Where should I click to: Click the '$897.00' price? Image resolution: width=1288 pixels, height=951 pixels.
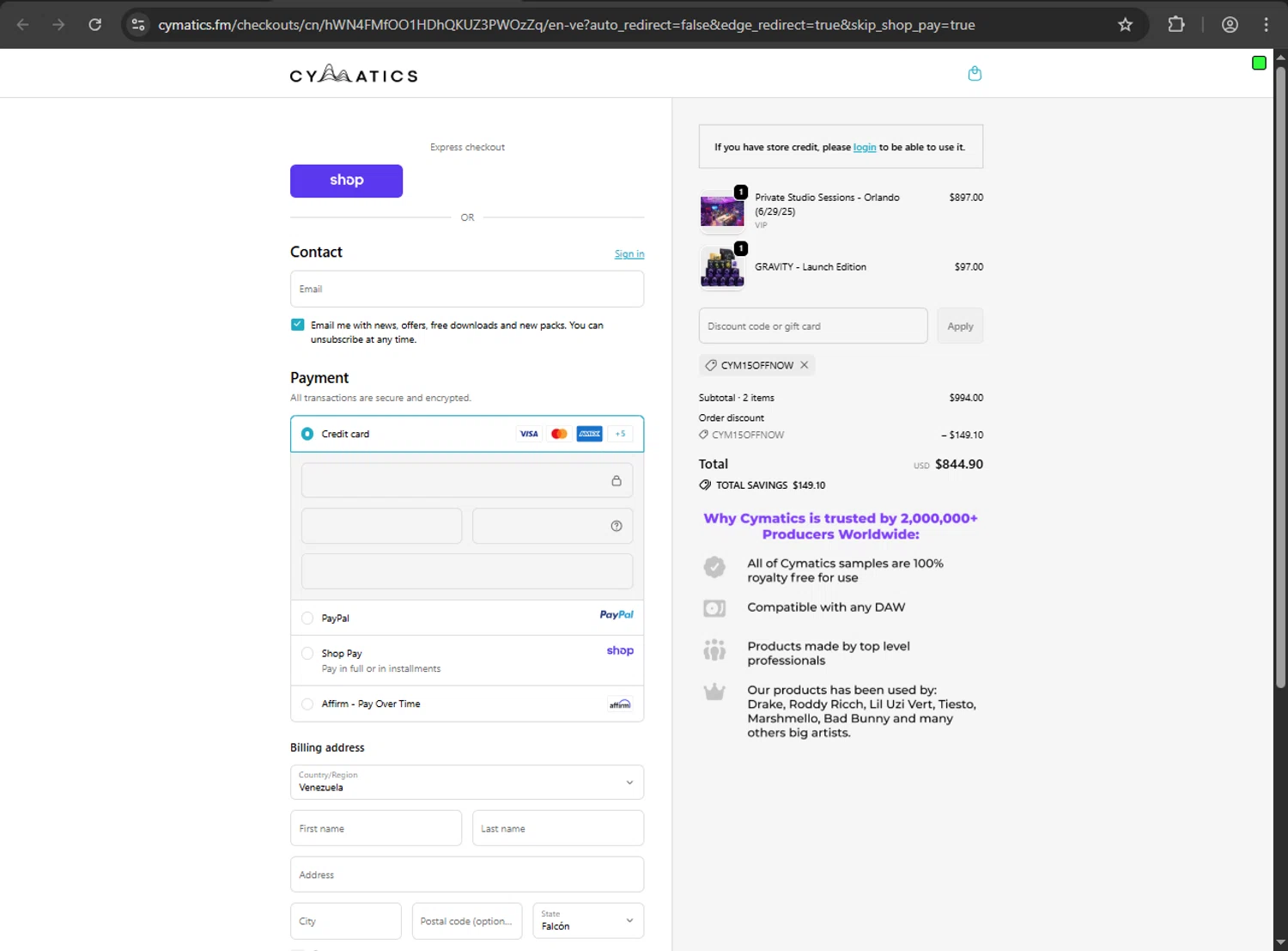[x=966, y=198]
